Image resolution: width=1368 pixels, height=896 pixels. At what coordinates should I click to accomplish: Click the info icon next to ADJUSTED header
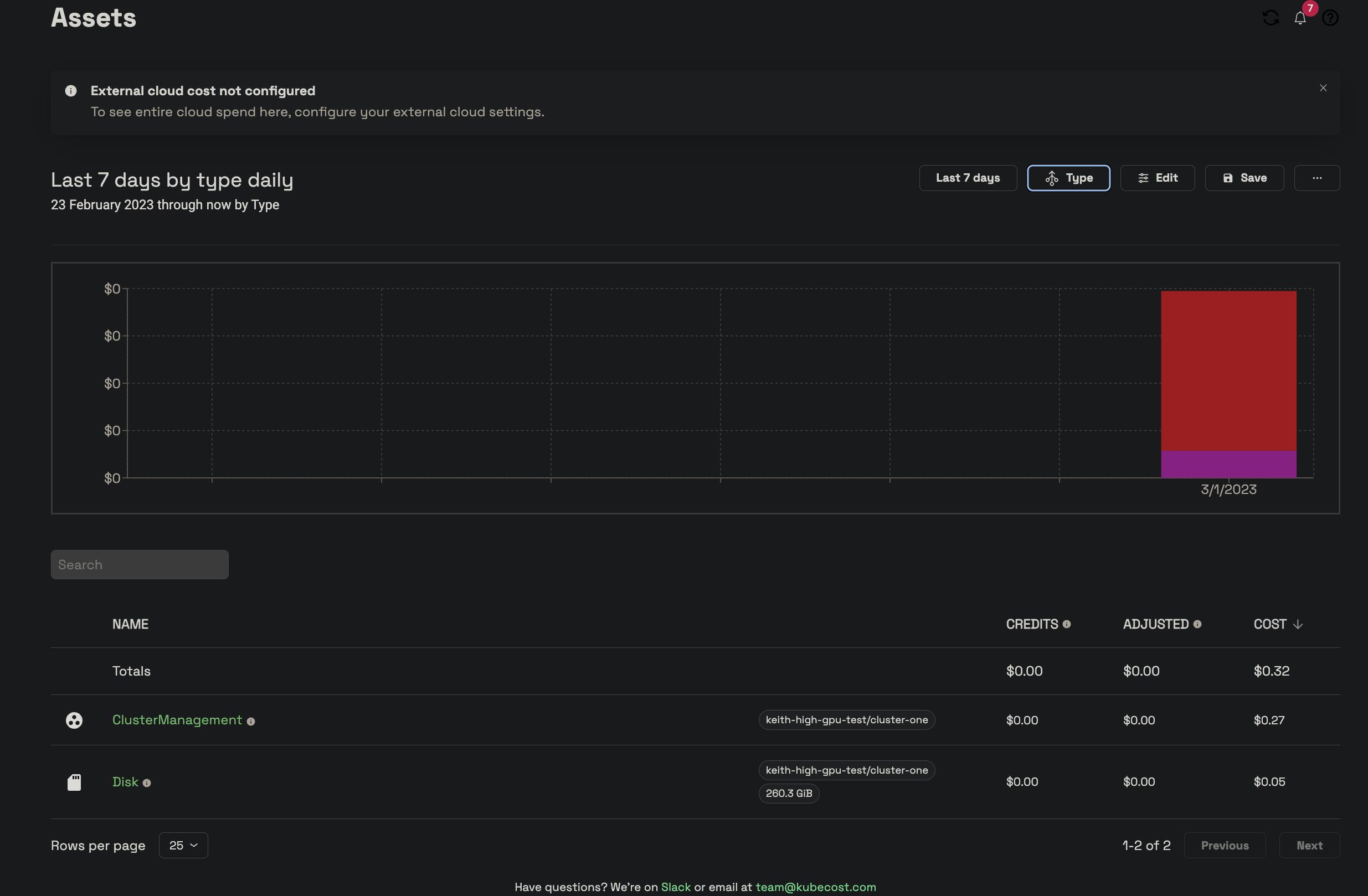[1199, 624]
